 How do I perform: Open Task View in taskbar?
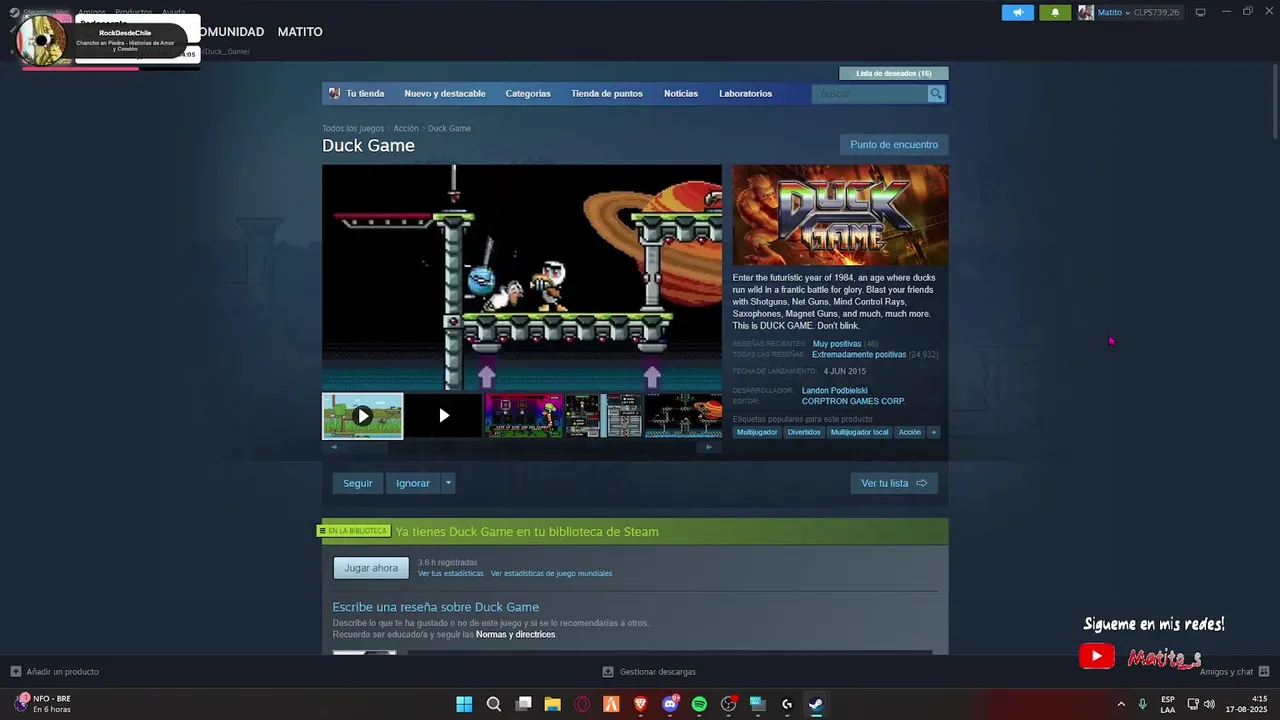[523, 704]
